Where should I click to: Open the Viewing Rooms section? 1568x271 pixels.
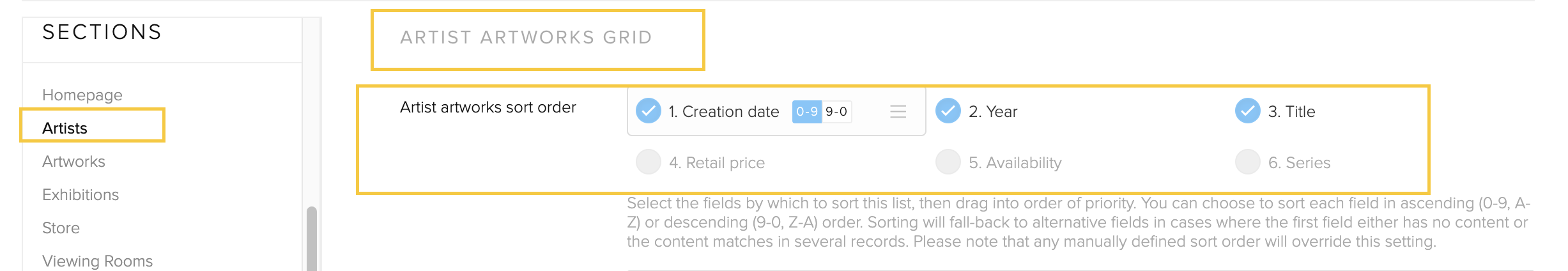coord(97,261)
